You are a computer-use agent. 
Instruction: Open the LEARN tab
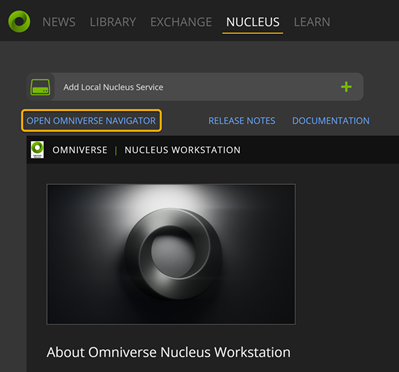tap(312, 22)
